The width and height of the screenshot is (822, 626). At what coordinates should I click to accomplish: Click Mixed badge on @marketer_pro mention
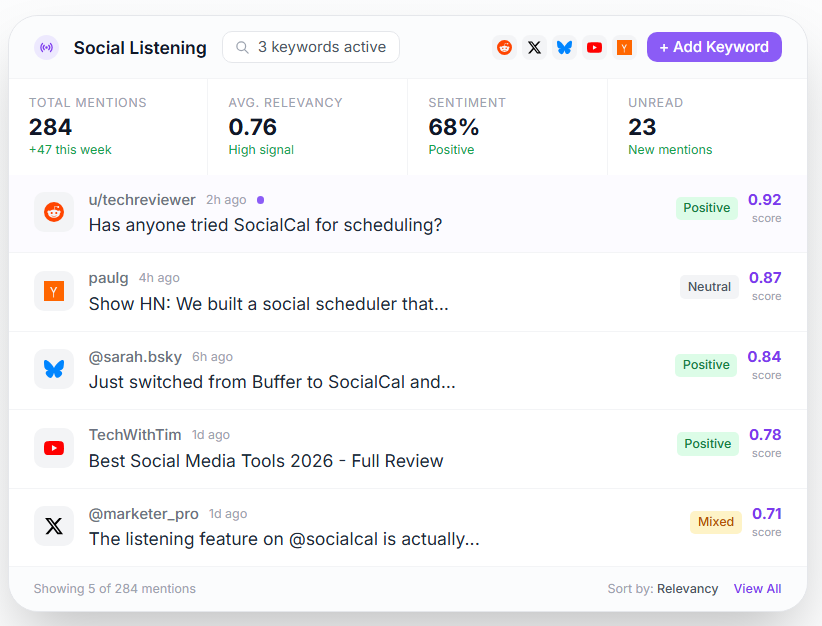pyautogui.click(x=716, y=522)
